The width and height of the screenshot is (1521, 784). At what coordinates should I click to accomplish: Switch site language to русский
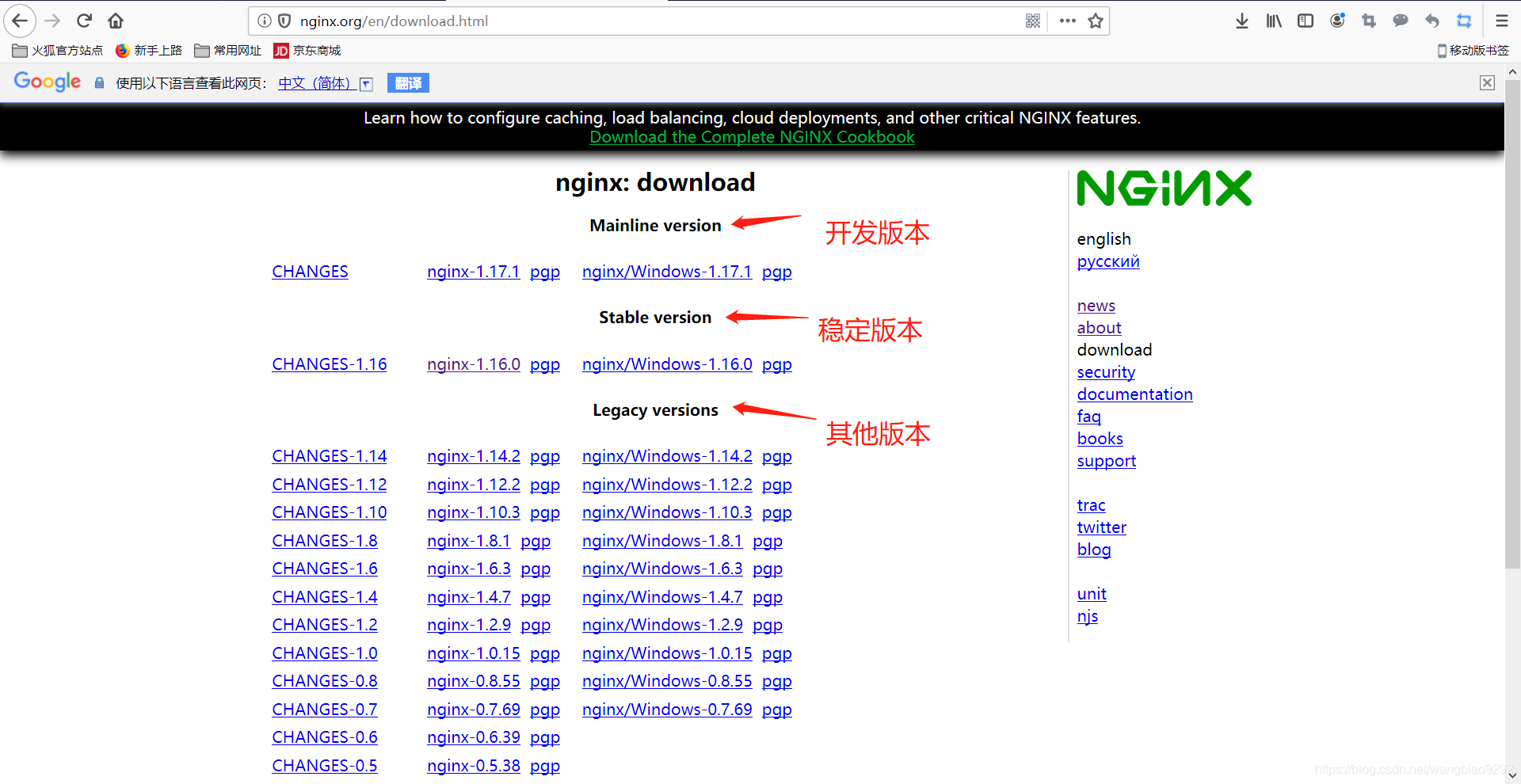coord(1108,261)
